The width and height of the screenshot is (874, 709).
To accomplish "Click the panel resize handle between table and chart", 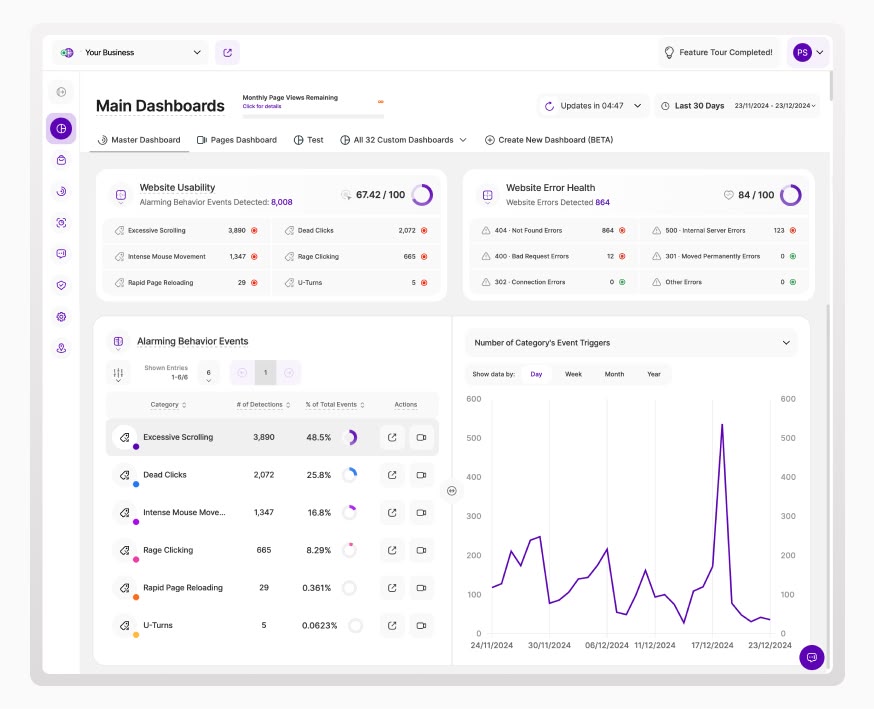I will pyautogui.click(x=452, y=491).
